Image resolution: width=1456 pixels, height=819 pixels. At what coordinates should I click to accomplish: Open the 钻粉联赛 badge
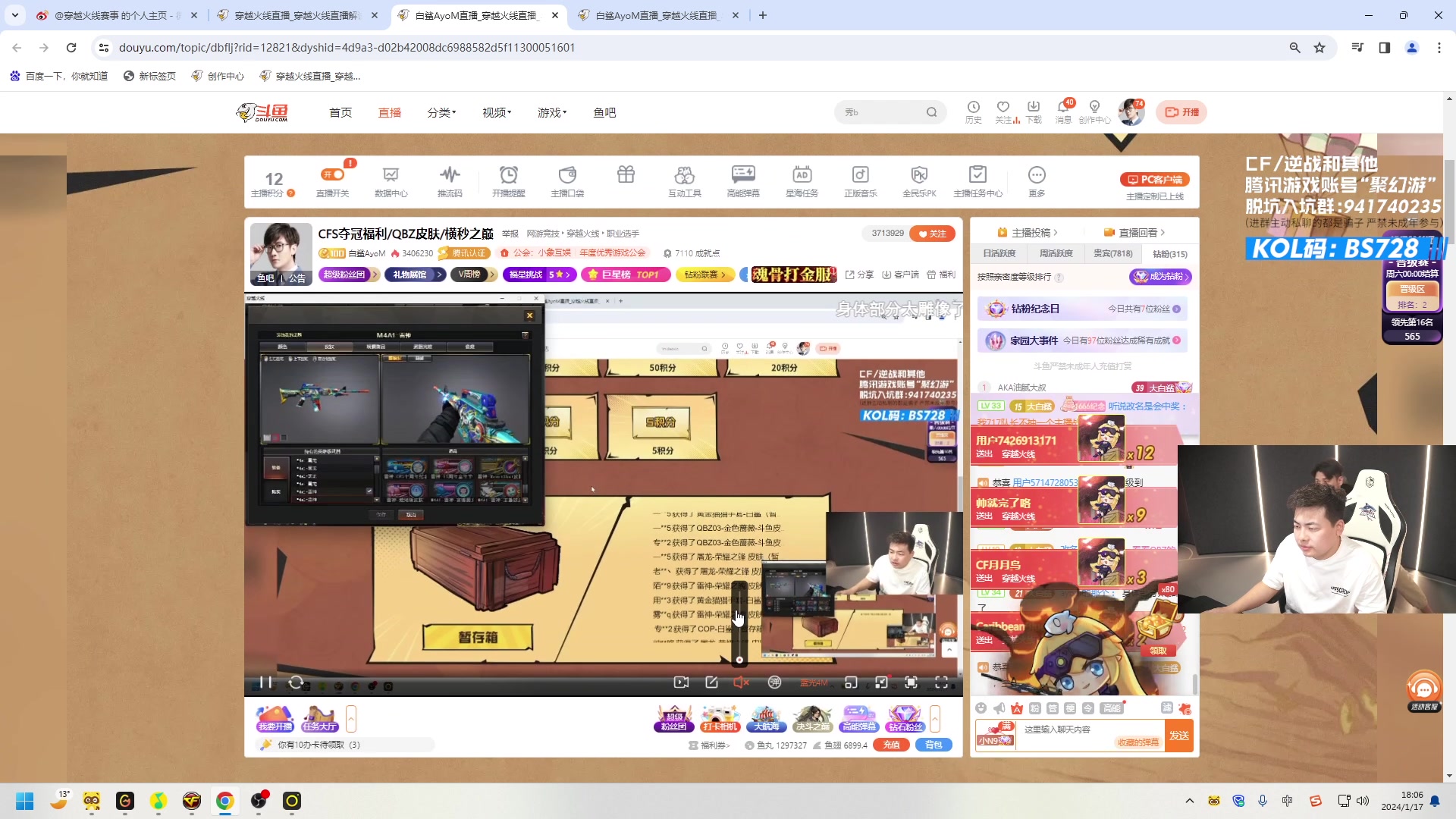705,275
